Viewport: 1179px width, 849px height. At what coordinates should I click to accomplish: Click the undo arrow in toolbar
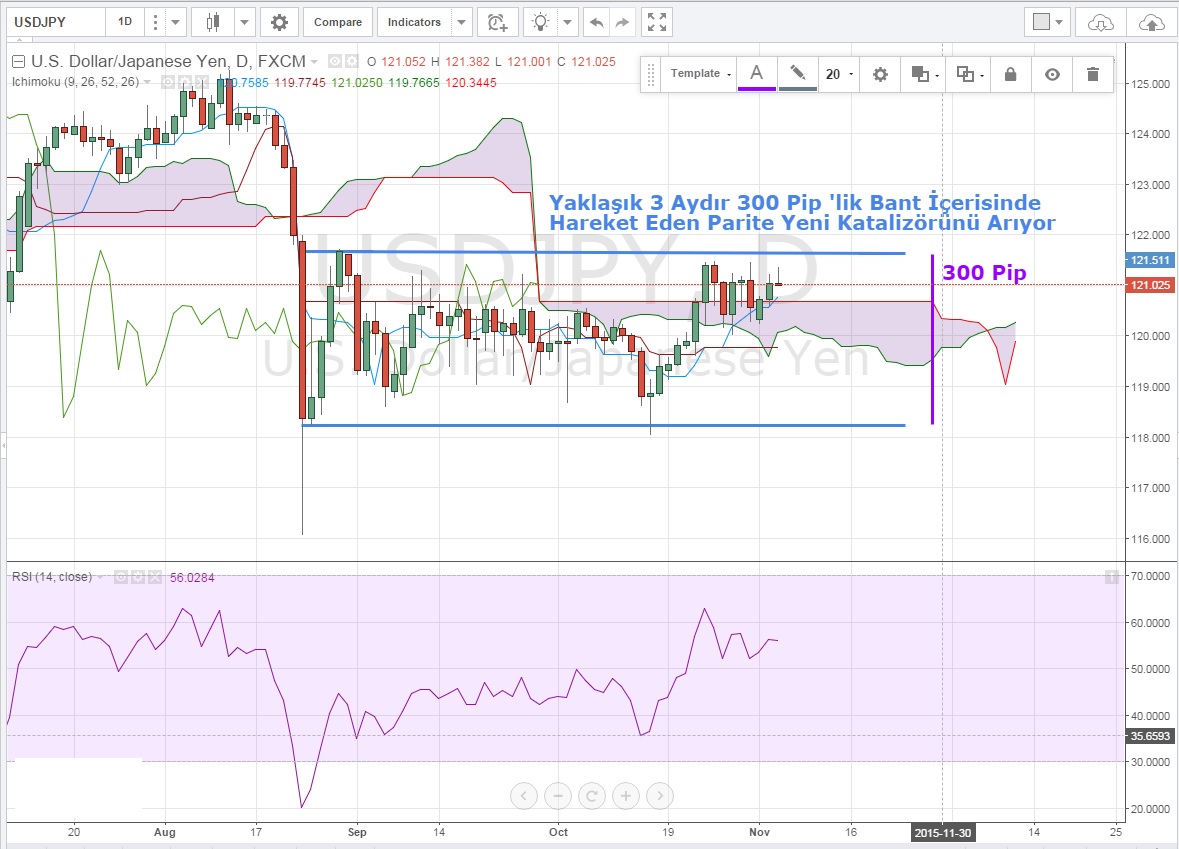point(596,22)
